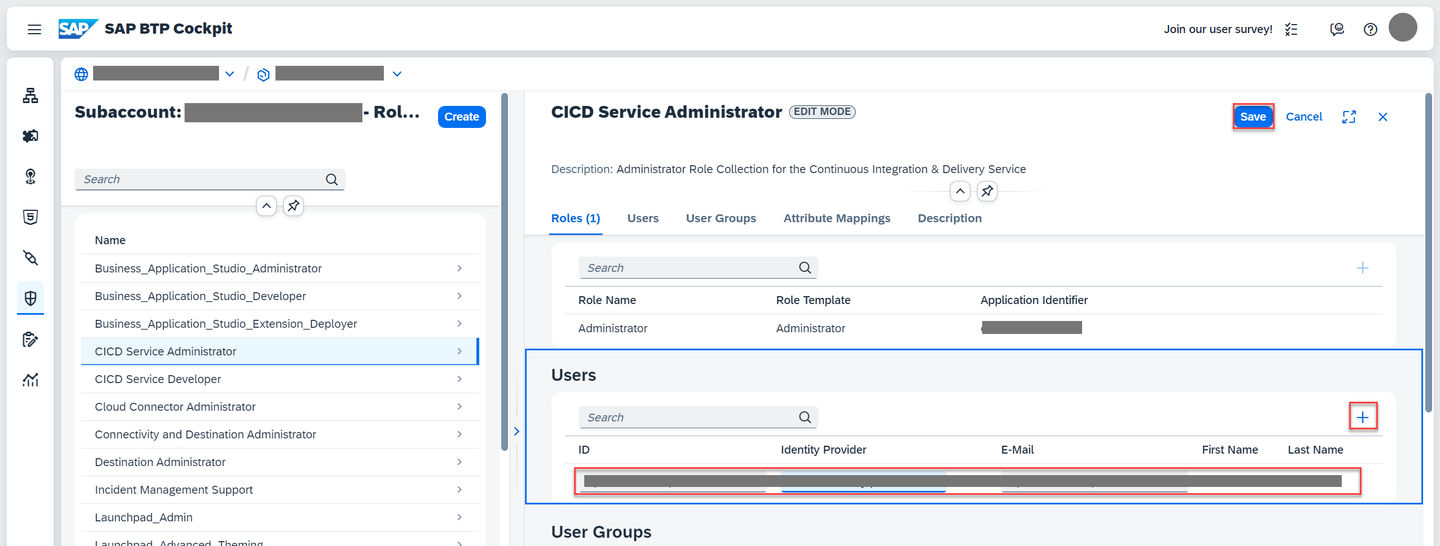Open the HTML5 applications icon in sidebar
The height and width of the screenshot is (546, 1440).
pyautogui.click(x=31, y=217)
